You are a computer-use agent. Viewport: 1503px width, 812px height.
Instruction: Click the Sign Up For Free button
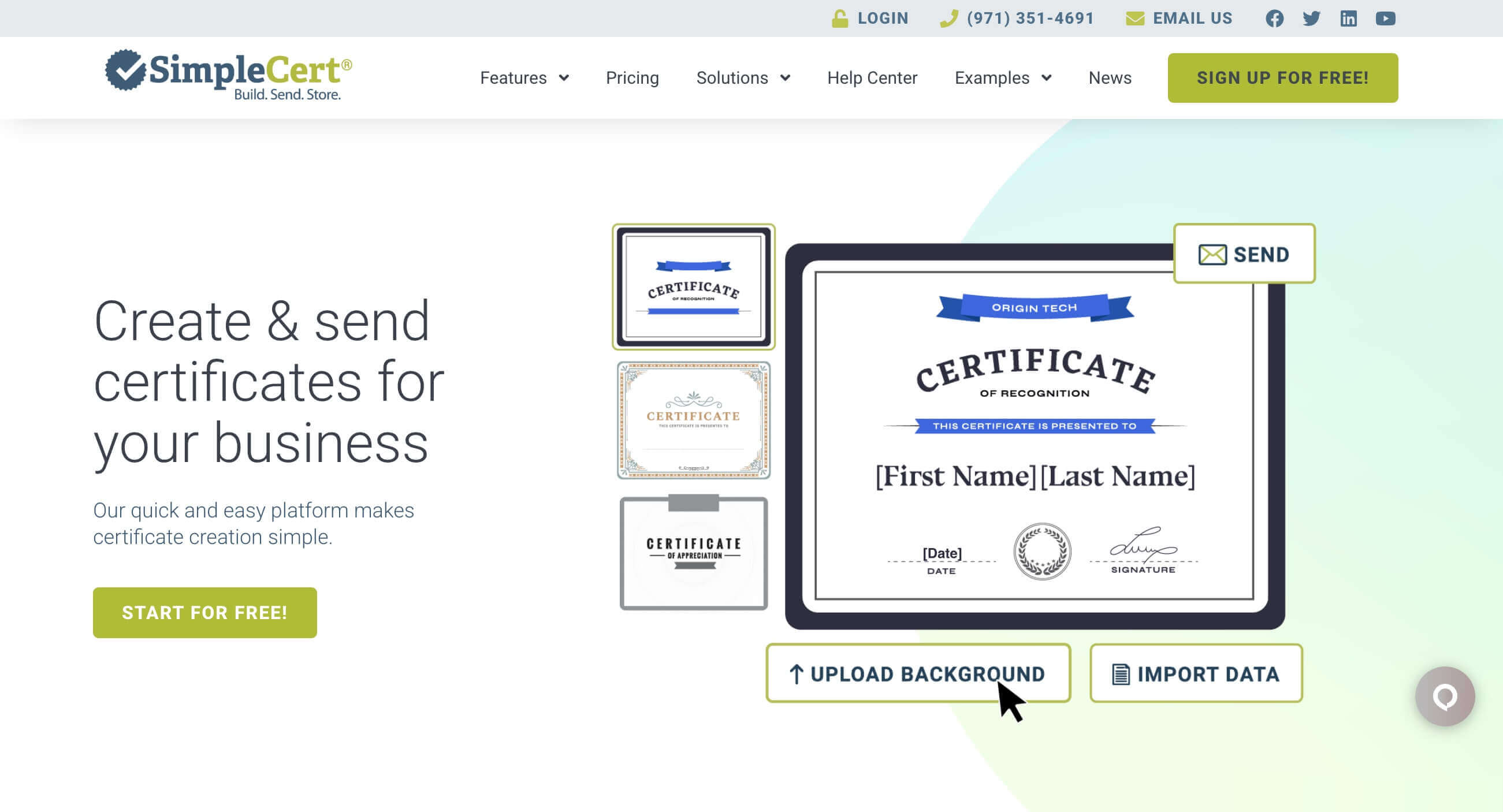(x=1282, y=77)
